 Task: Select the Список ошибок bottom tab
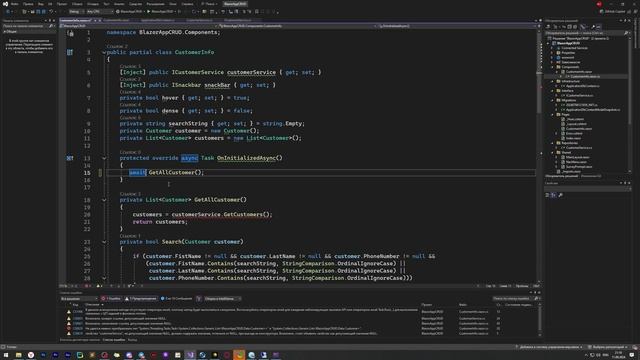(114, 340)
